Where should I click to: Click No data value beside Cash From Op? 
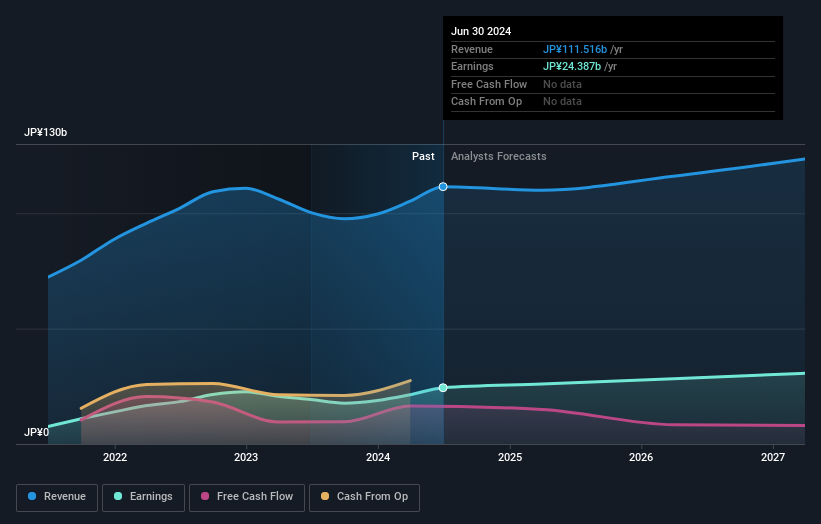pos(562,102)
